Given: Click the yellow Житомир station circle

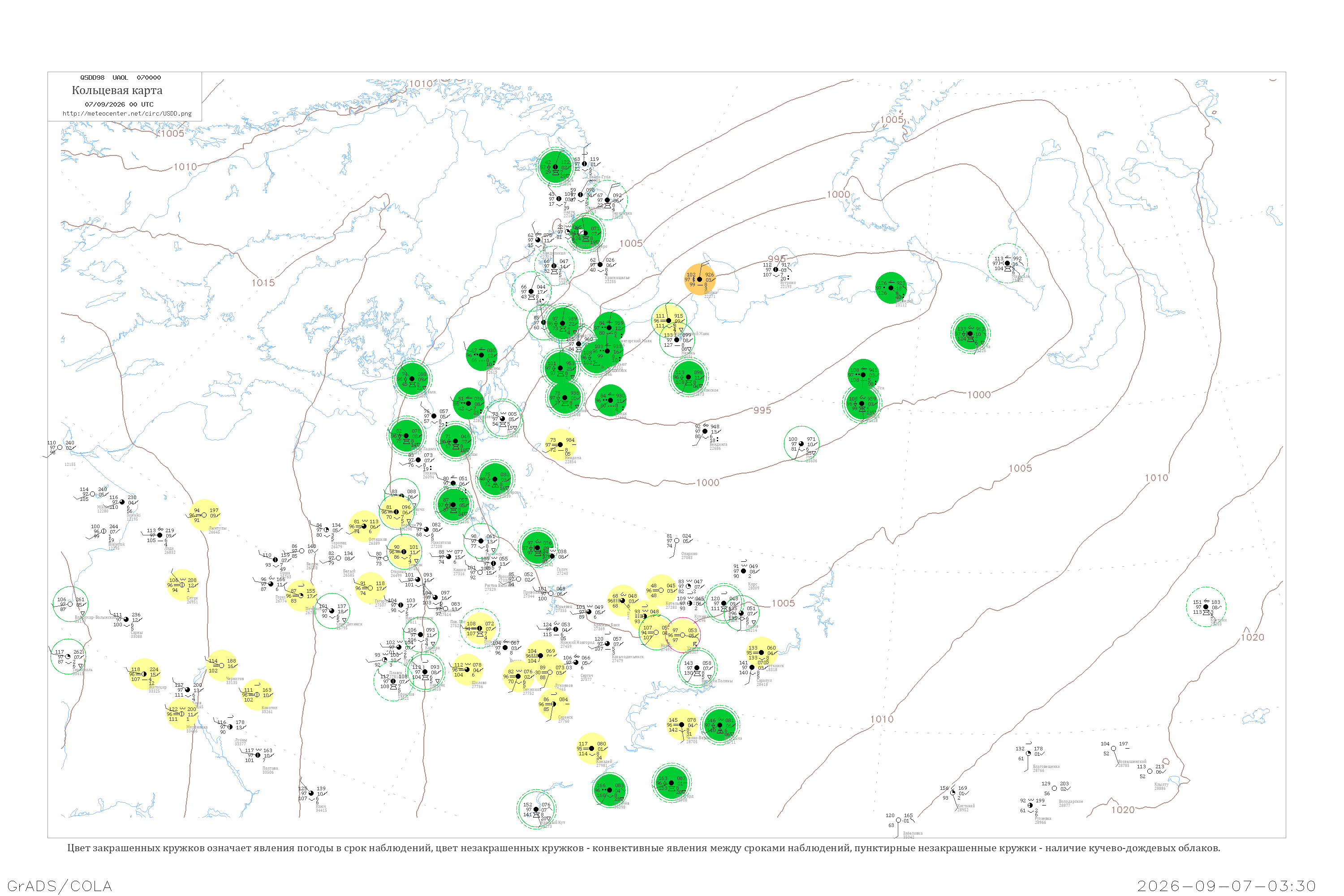Looking at the screenshot, I should point(144,674).
